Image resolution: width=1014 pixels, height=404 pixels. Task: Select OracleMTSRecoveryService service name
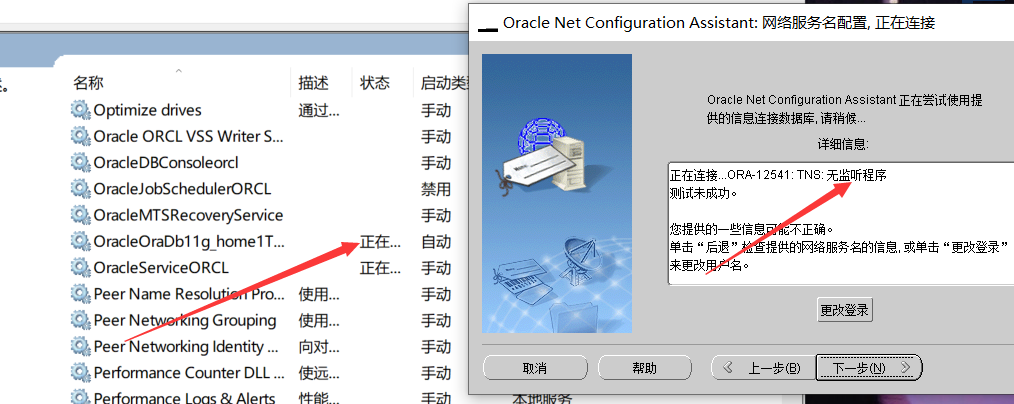point(188,215)
